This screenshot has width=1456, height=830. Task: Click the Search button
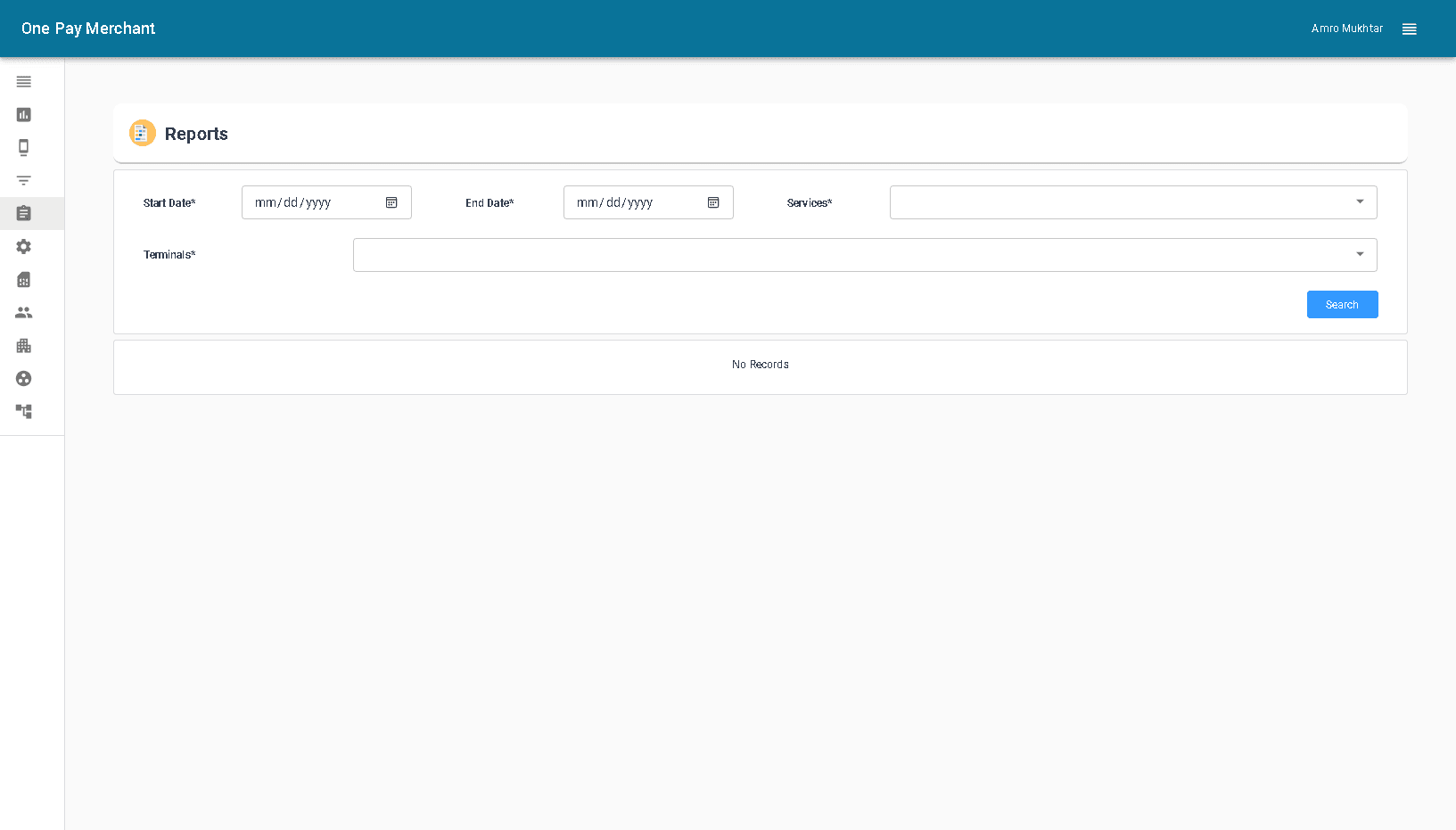[1342, 304]
